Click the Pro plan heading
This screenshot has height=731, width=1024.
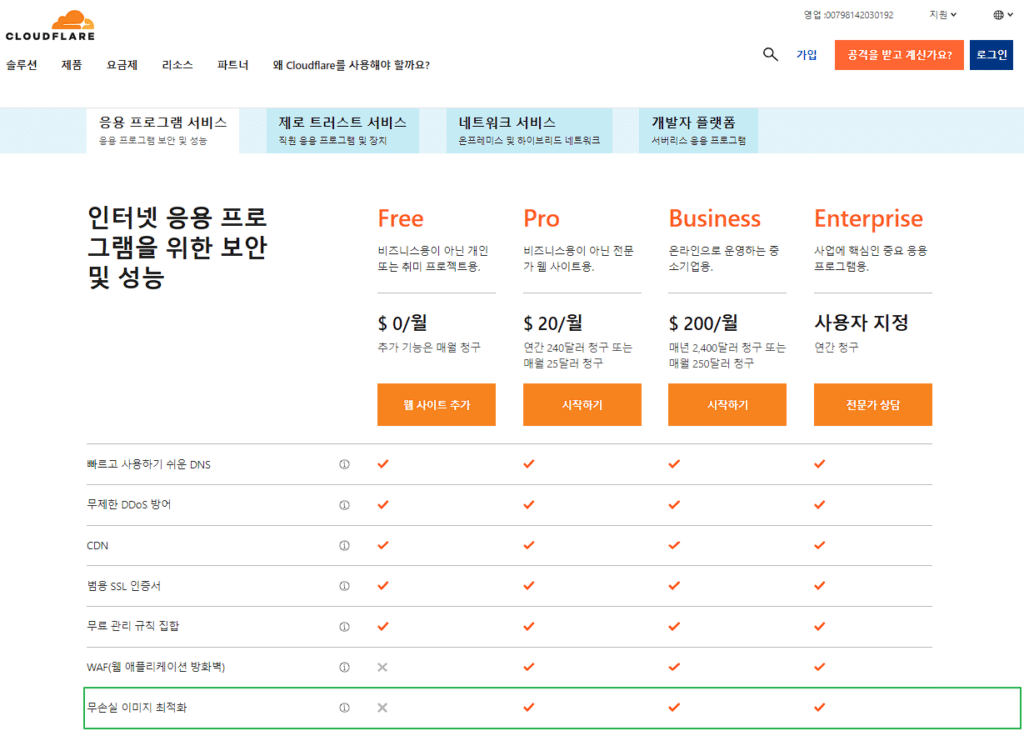[x=541, y=218]
